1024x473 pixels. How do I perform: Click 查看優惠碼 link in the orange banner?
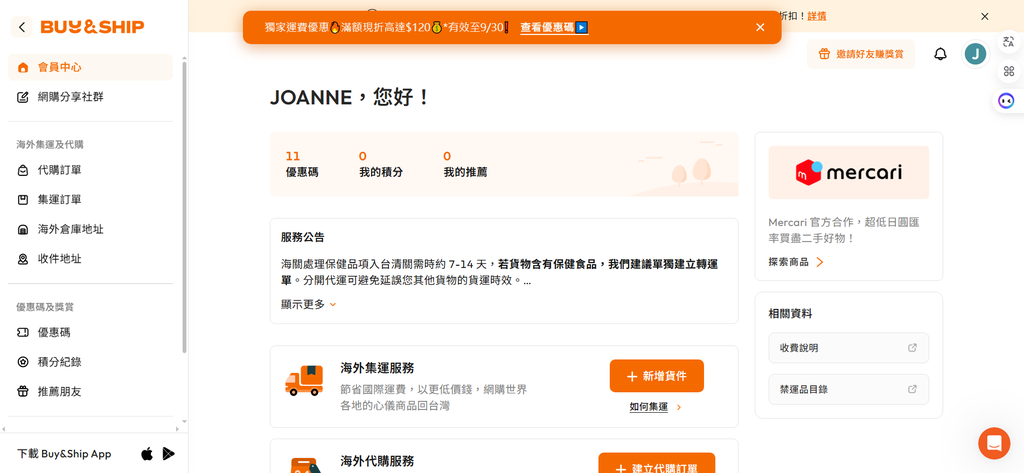point(554,27)
